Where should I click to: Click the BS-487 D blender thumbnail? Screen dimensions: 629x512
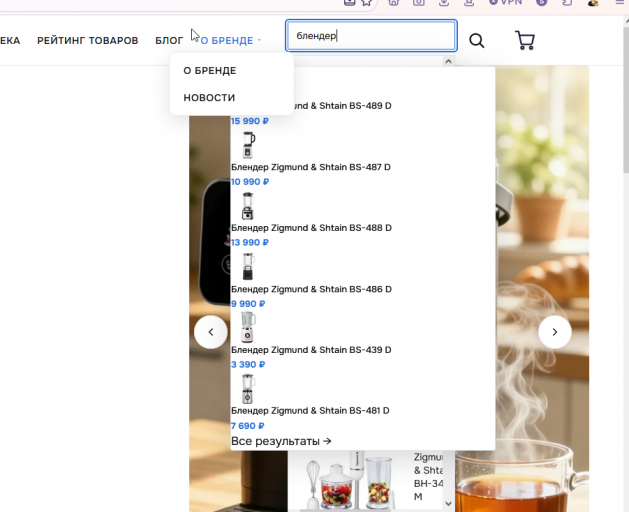tap(248, 145)
